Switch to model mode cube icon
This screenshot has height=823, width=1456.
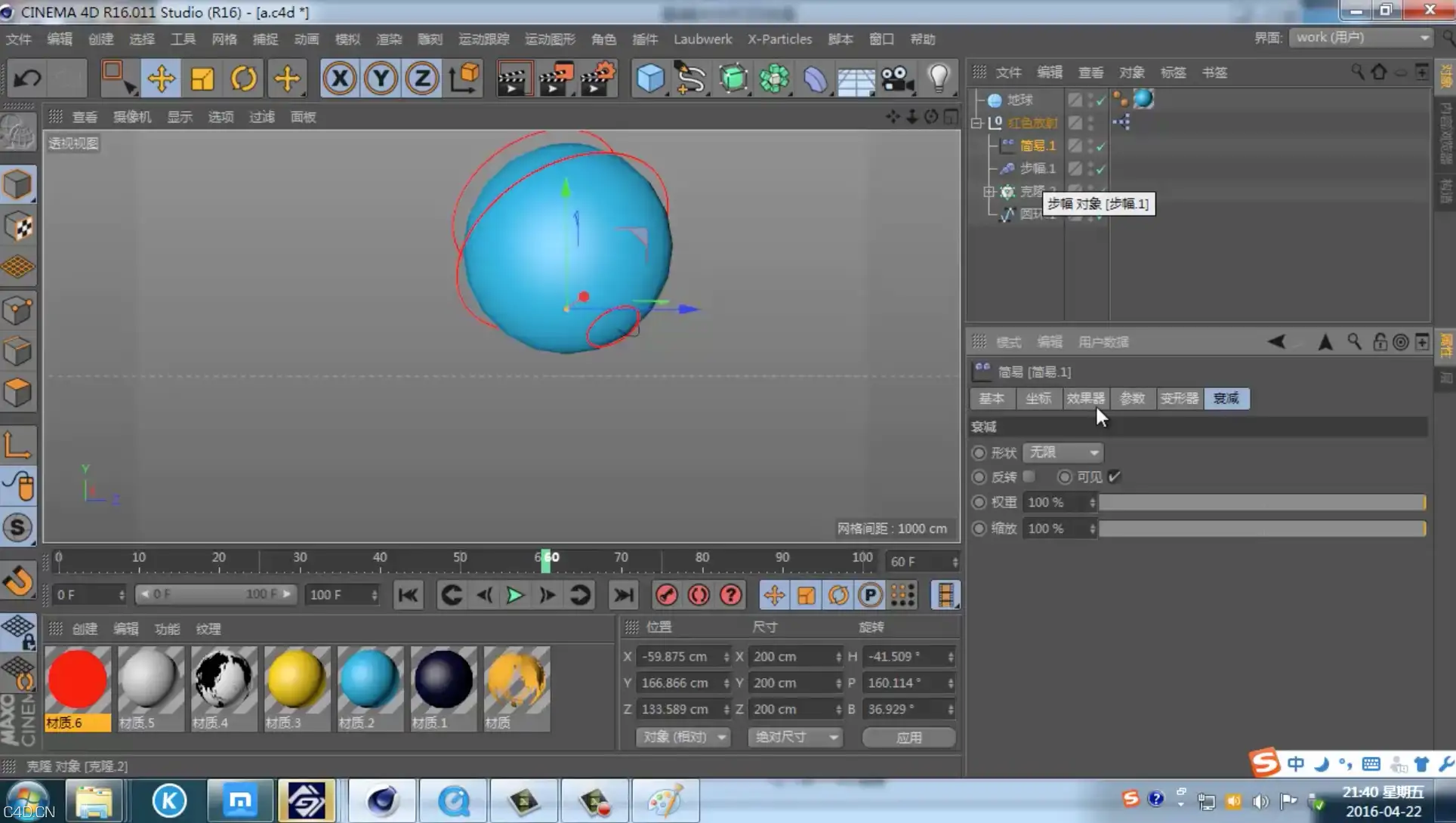(18, 185)
